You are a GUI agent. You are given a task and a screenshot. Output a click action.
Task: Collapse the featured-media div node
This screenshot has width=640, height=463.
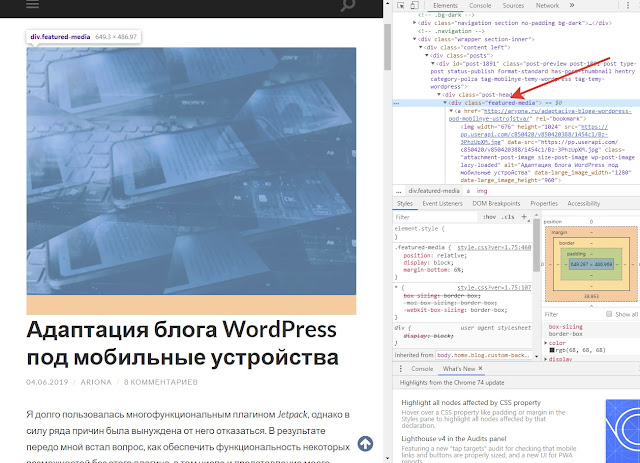pos(445,103)
